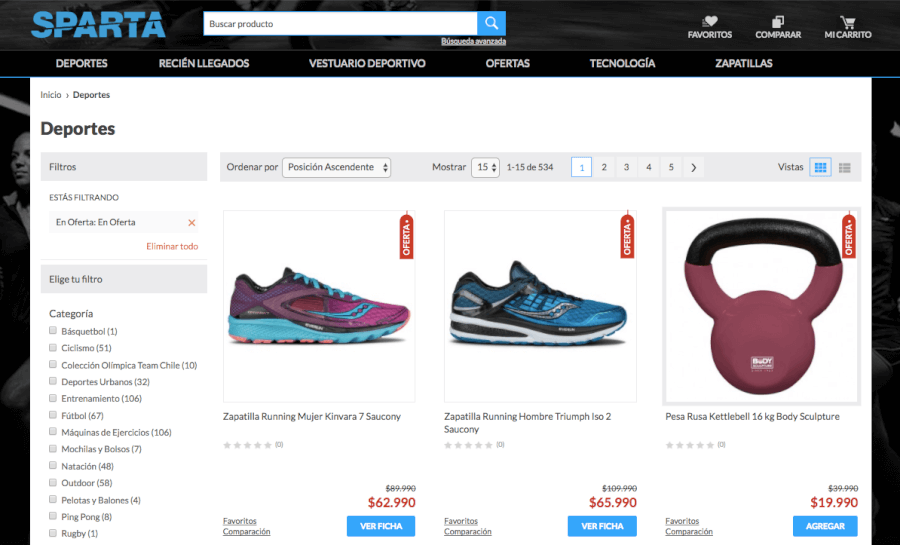
Task: Go to results page 2
Action: 604,168
